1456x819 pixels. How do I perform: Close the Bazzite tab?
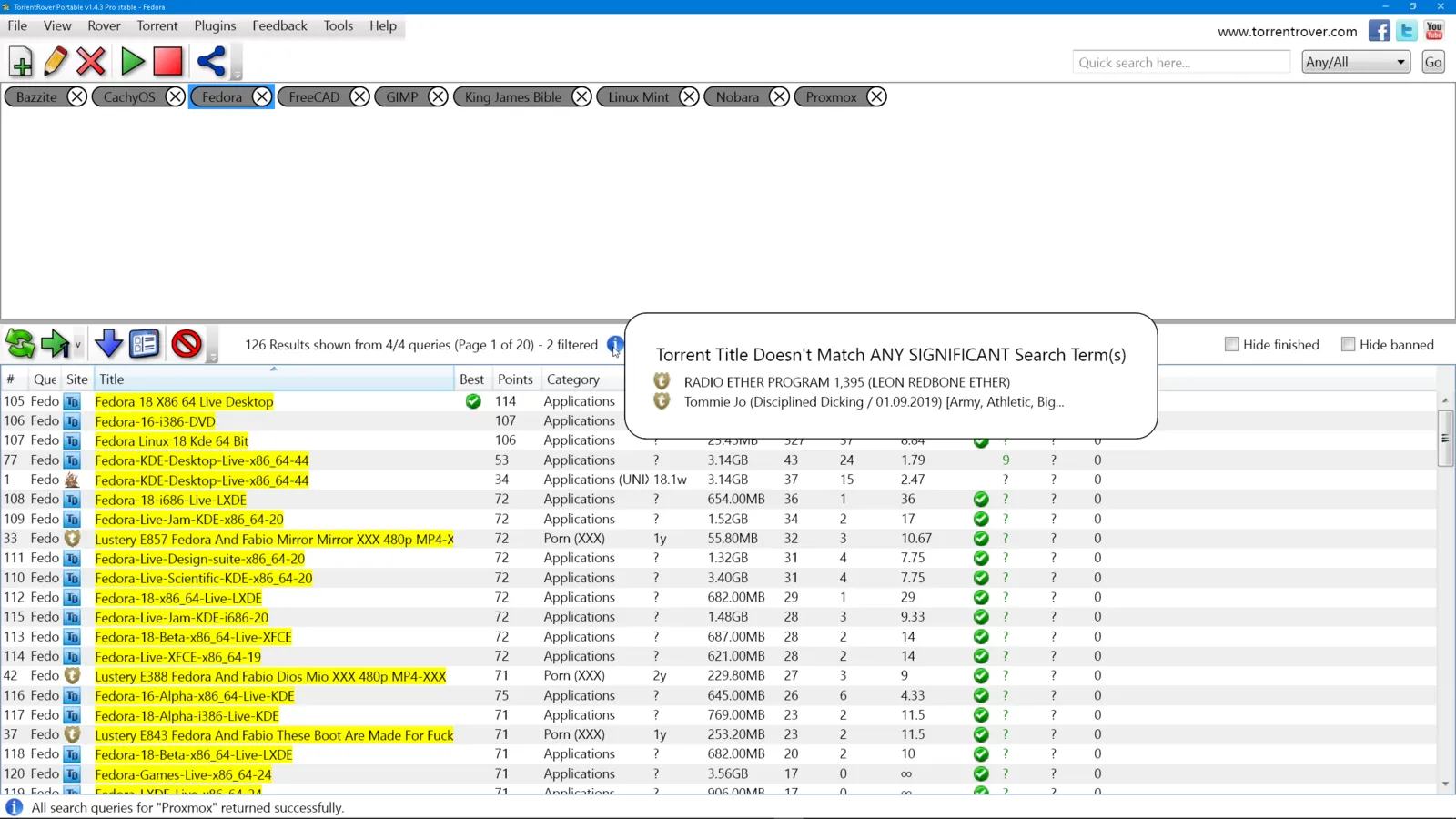click(x=77, y=96)
